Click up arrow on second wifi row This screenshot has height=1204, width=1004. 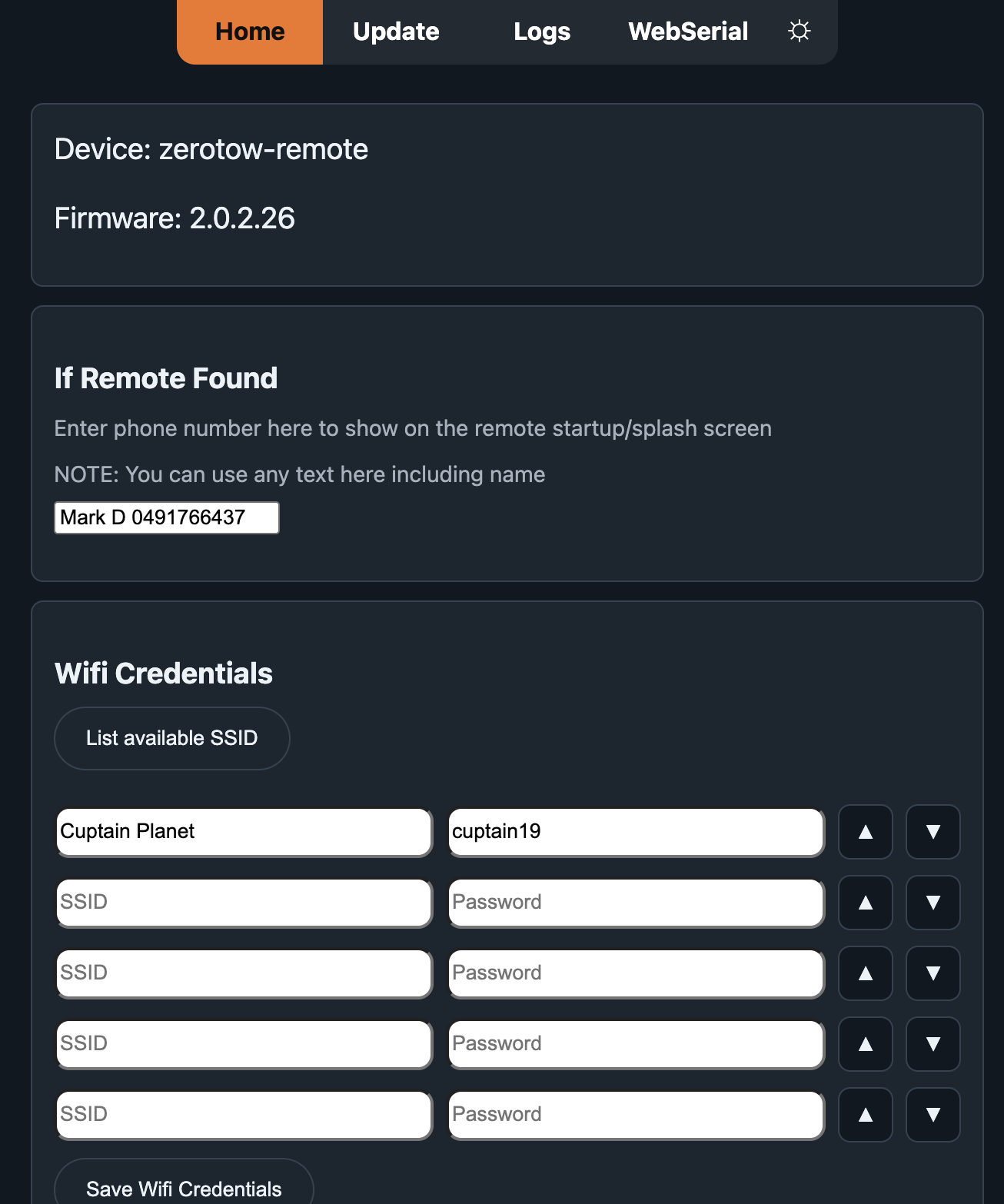coord(866,903)
